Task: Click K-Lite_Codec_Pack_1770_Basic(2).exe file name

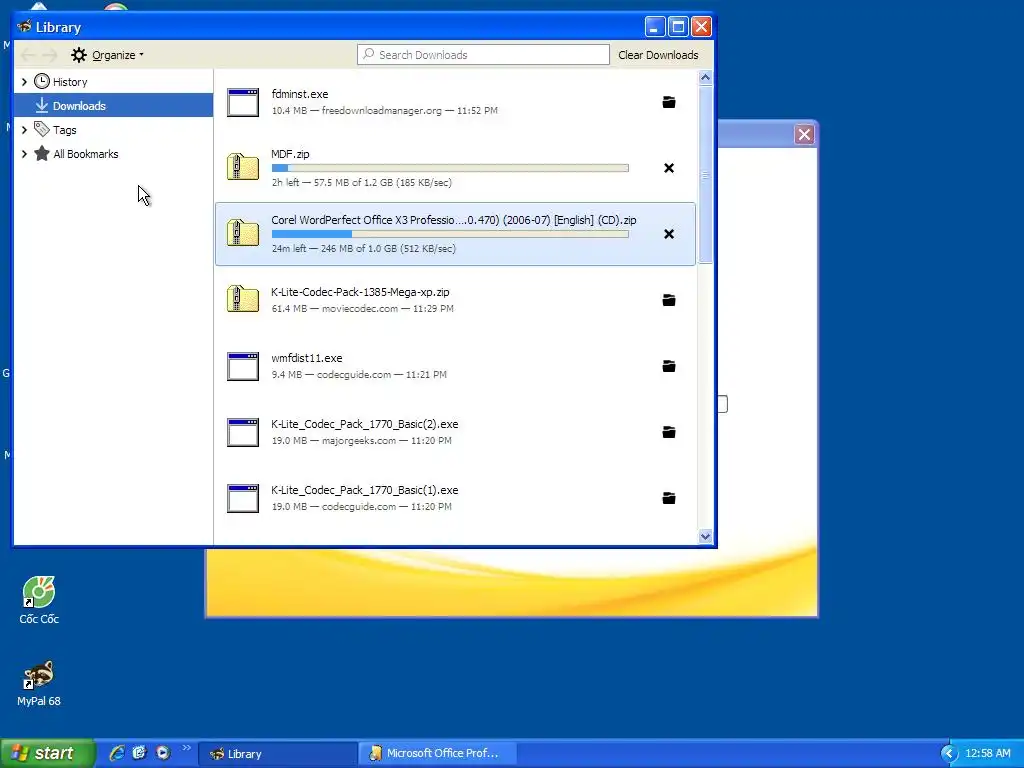Action: [x=364, y=424]
